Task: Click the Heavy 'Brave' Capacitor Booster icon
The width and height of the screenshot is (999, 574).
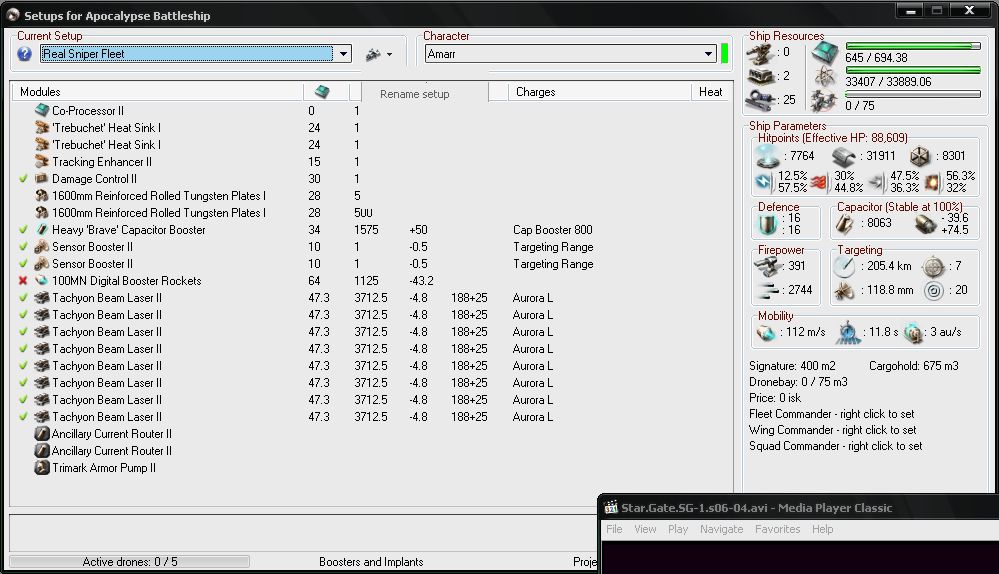Action: [42, 229]
